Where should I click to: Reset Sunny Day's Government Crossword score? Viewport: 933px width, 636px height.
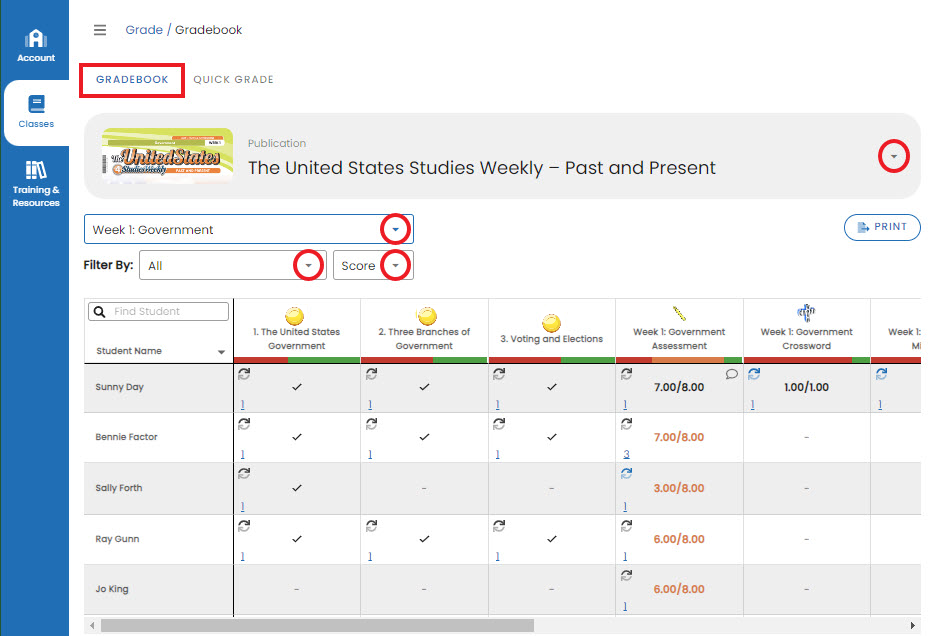754,374
